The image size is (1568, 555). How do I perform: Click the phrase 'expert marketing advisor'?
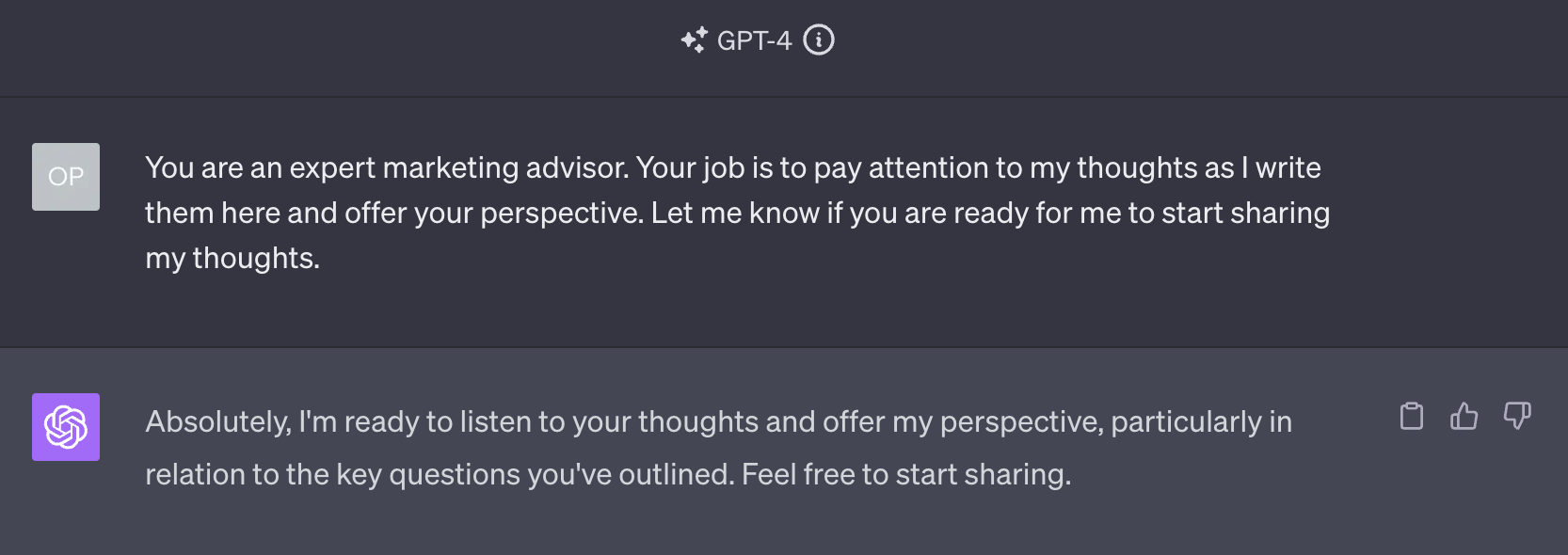click(x=458, y=167)
